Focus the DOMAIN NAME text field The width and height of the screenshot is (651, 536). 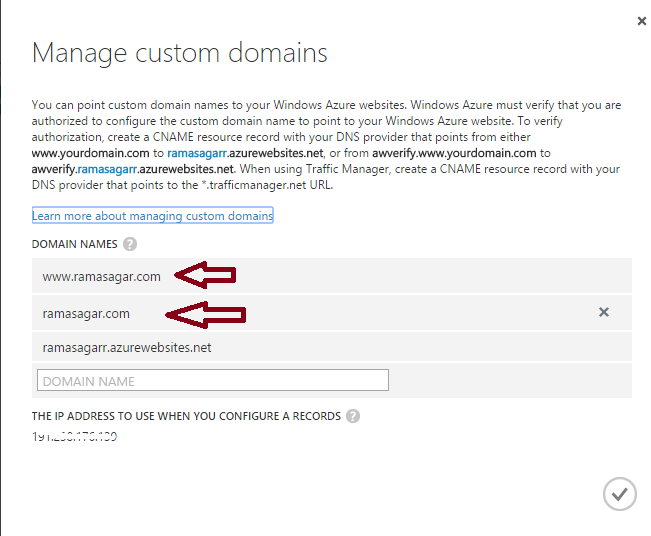tap(212, 381)
